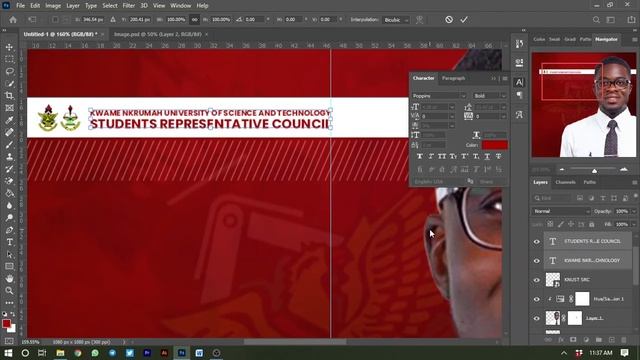This screenshot has width=640, height=360.
Task: Open the Window menu
Action: click(180, 6)
